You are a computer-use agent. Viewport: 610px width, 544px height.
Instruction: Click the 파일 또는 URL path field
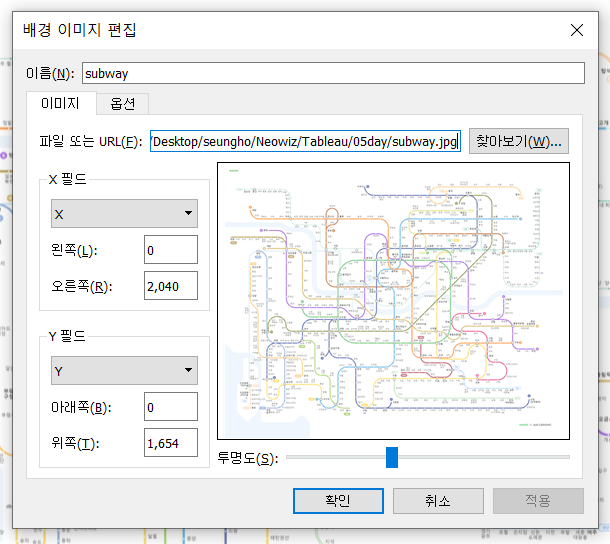click(305, 141)
